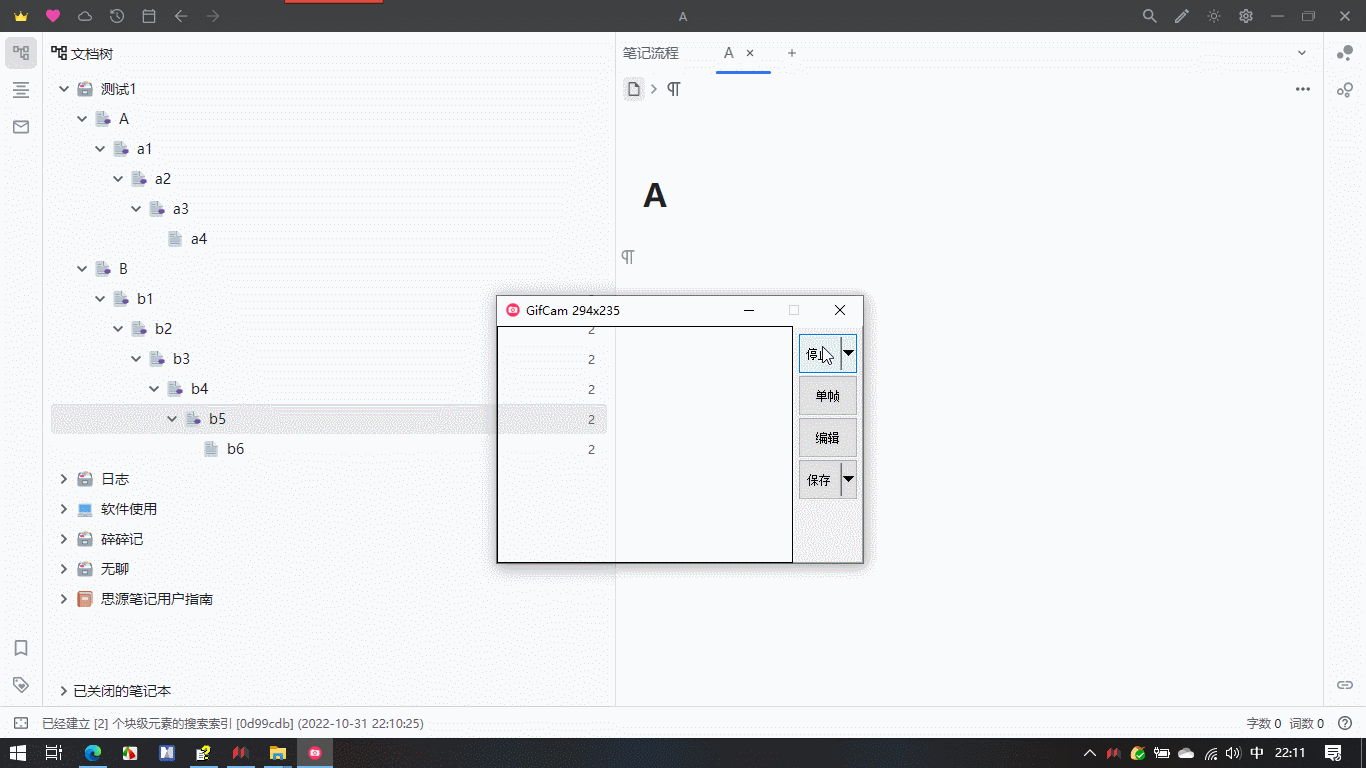Click the document icon in breadcrumb

pos(634,89)
